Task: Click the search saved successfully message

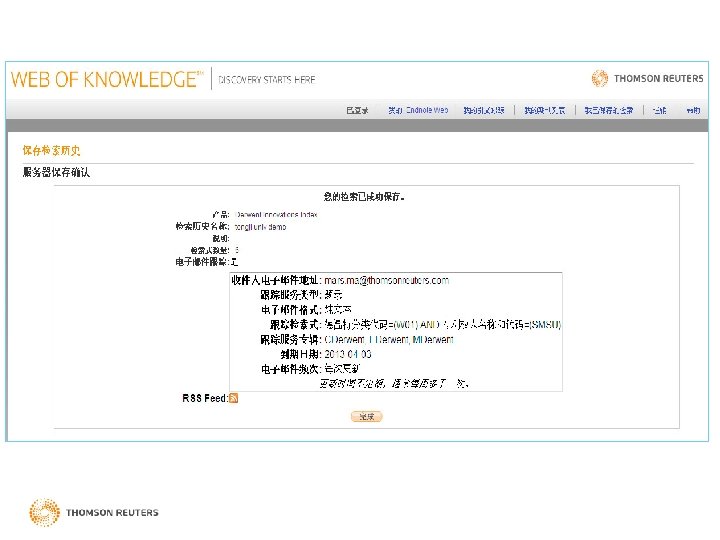Action: 364,197
